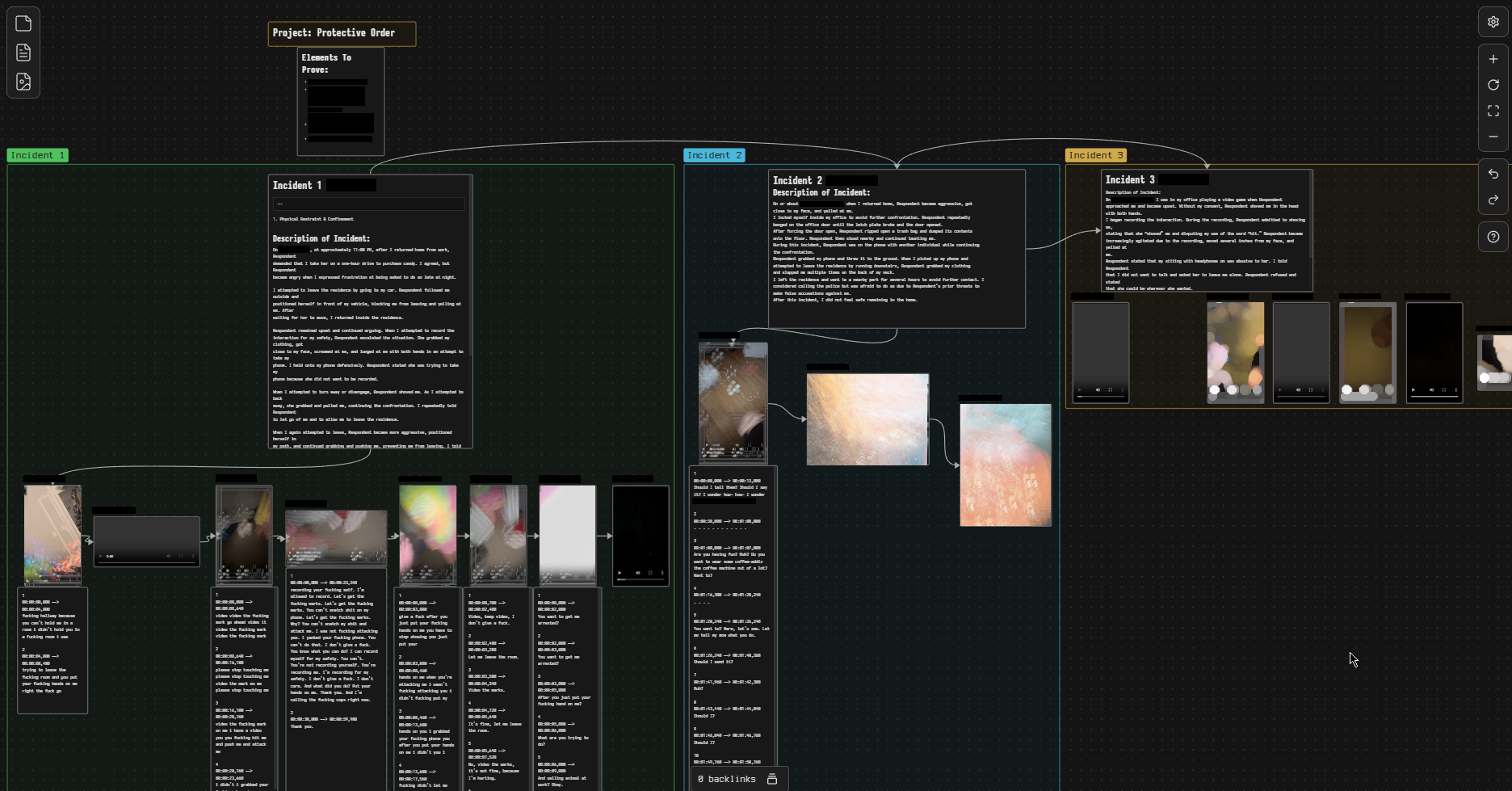This screenshot has height=791, width=1512.
Task: Undo the last canvas change
Action: pos(1493,174)
